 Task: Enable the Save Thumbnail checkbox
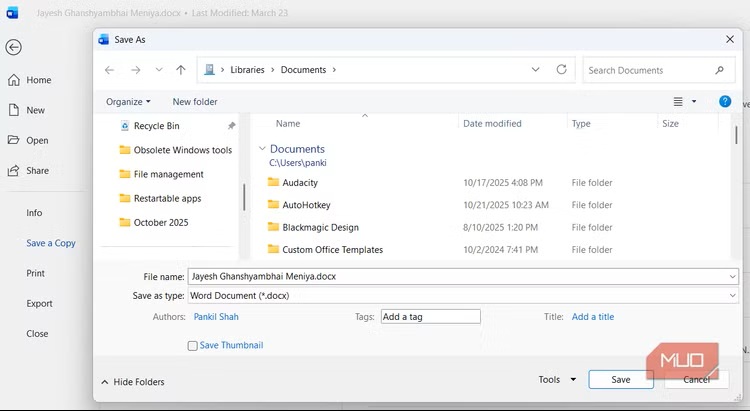193,346
